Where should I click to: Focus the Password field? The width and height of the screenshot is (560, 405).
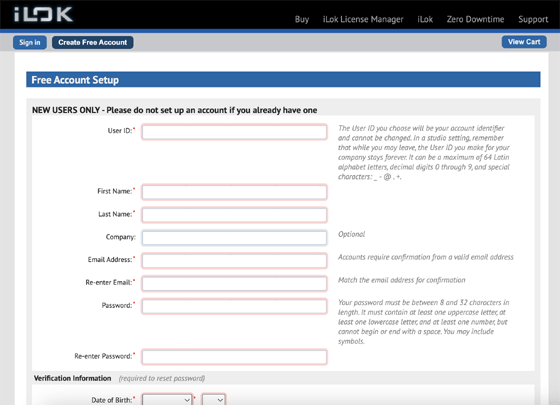tap(234, 306)
